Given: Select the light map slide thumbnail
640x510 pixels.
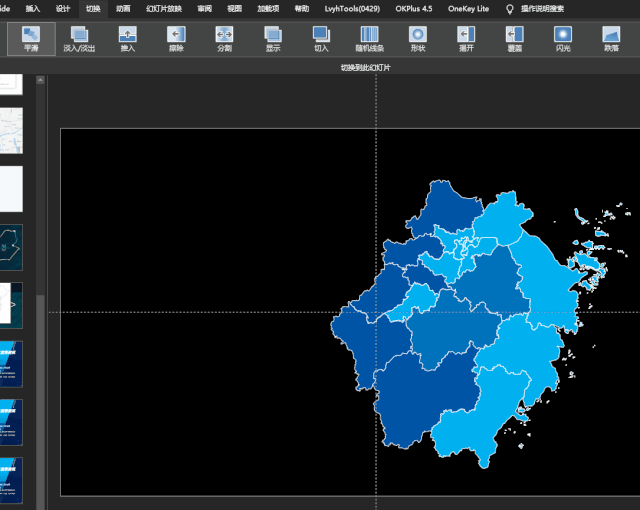Looking at the screenshot, I should point(11,131).
